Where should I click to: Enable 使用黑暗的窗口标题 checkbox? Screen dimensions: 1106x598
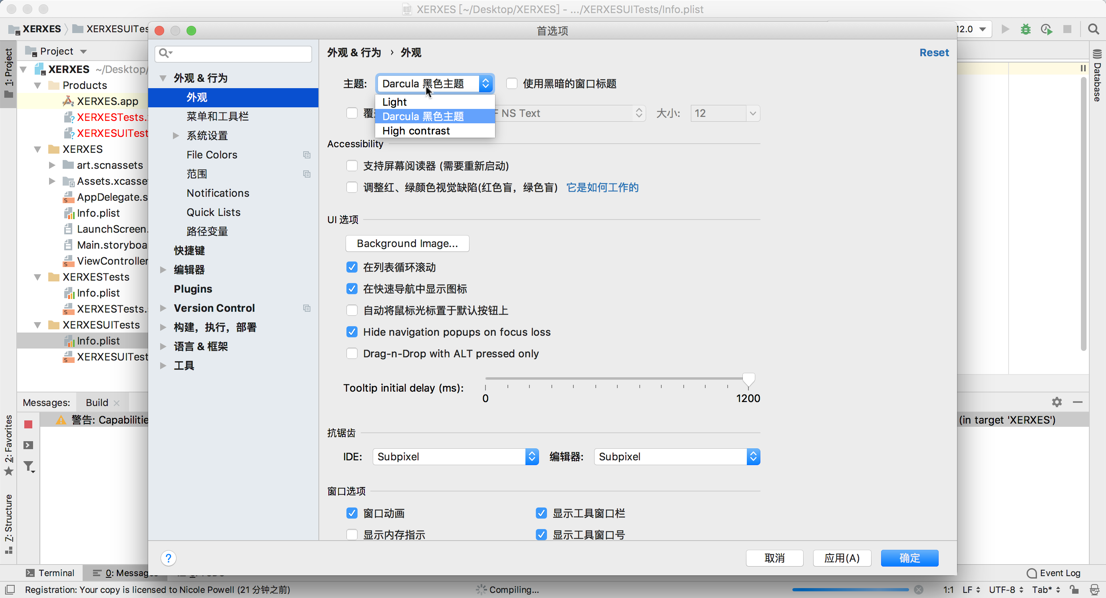tap(512, 83)
